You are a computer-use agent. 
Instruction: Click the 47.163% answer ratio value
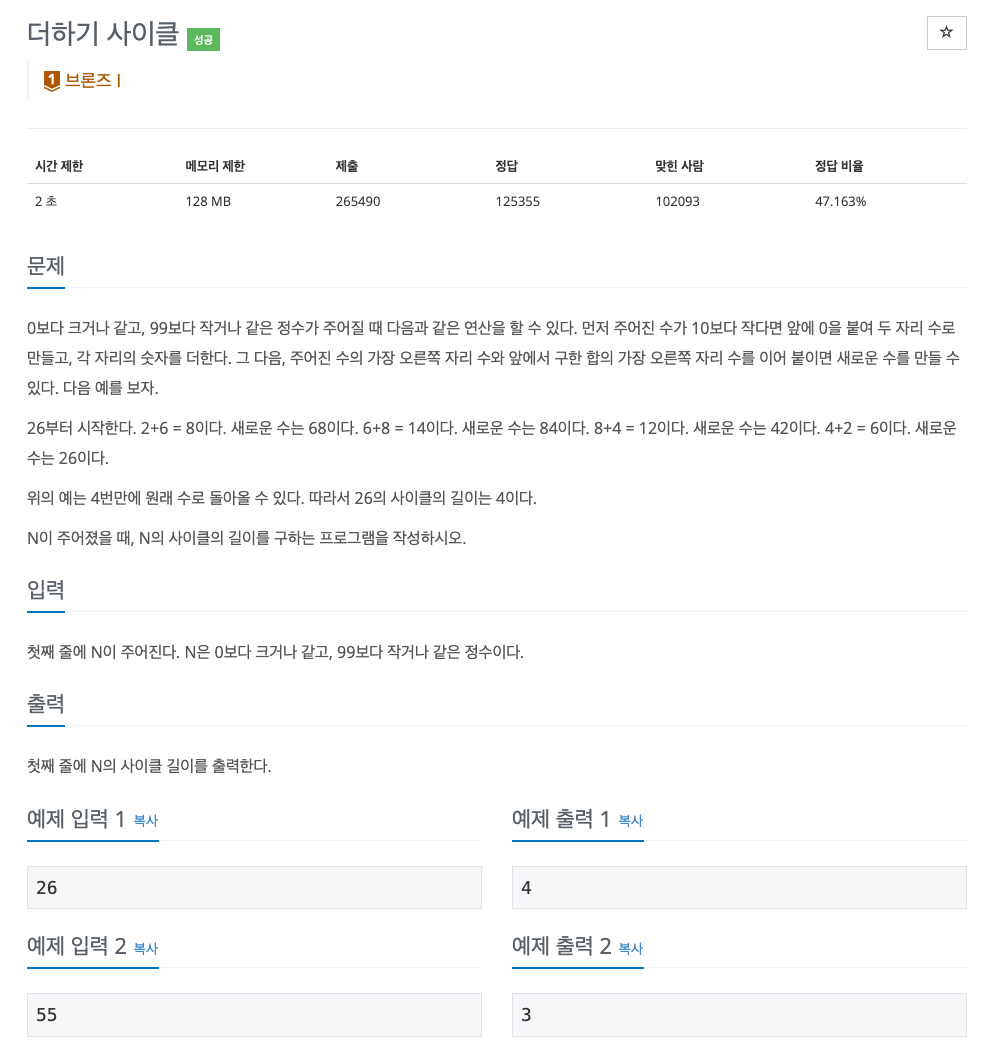point(840,201)
